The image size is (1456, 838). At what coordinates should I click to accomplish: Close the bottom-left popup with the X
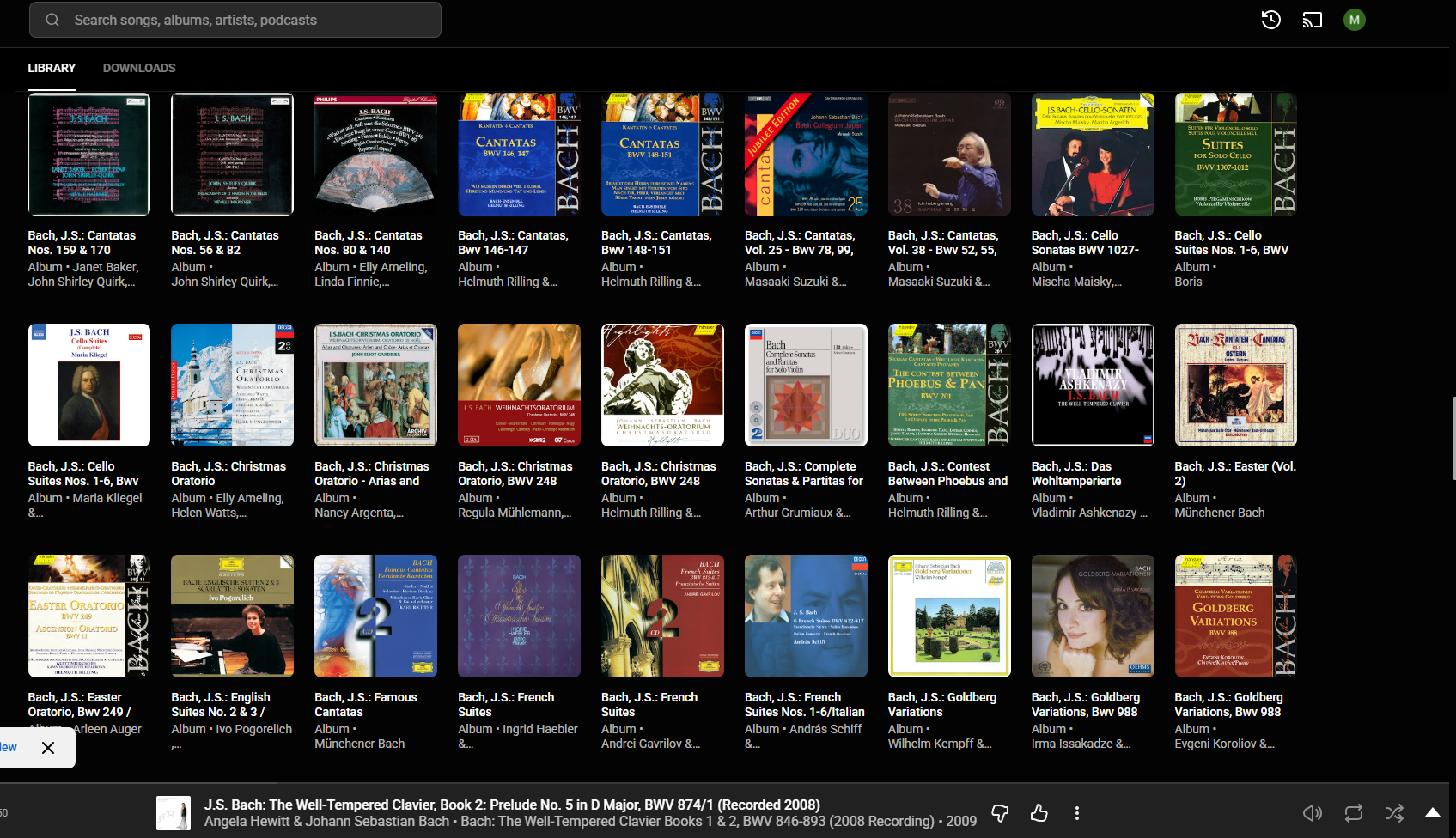[x=48, y=748]
